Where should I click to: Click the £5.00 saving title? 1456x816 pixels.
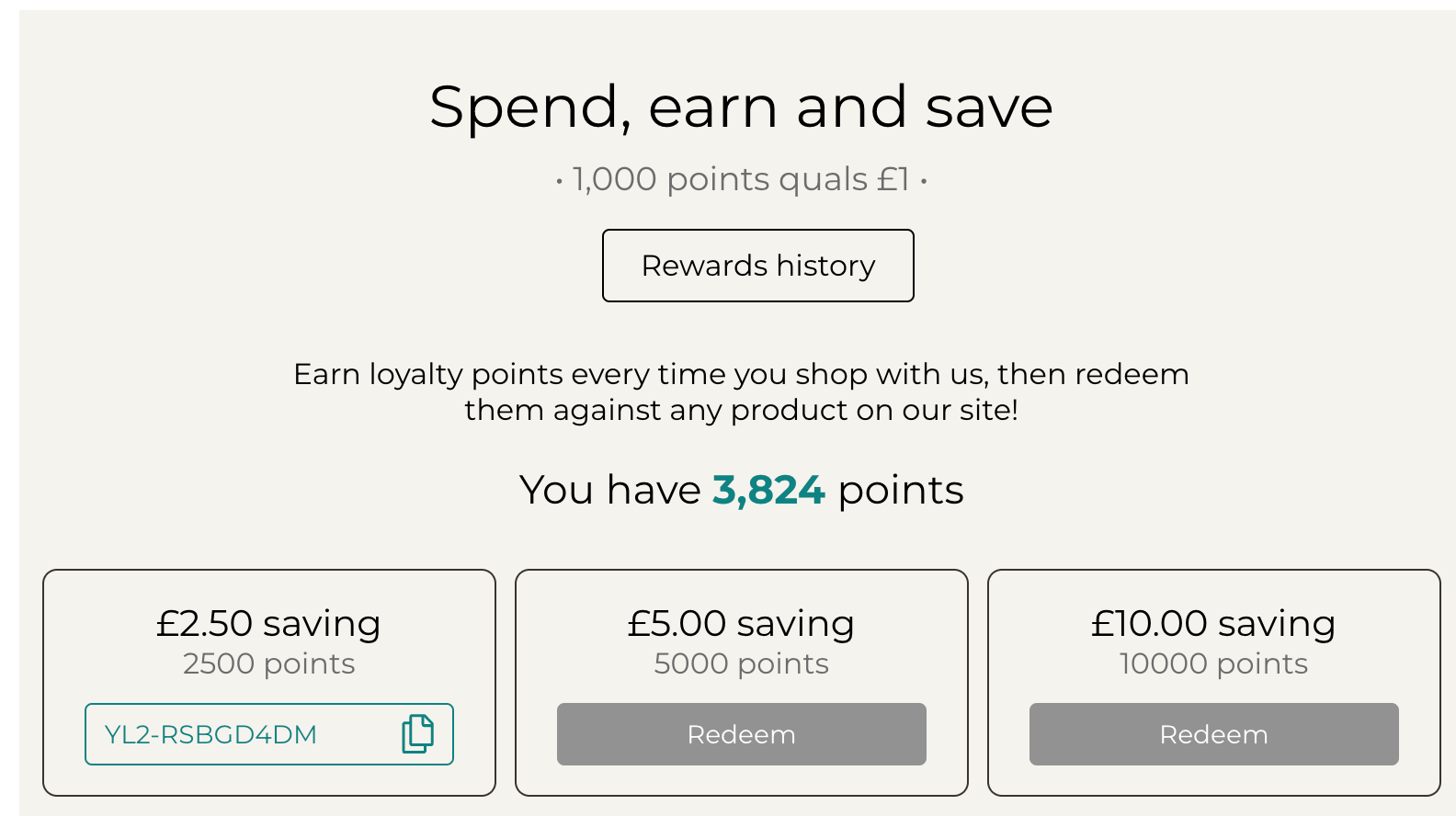pyautogui.click(x=741, y=623)
